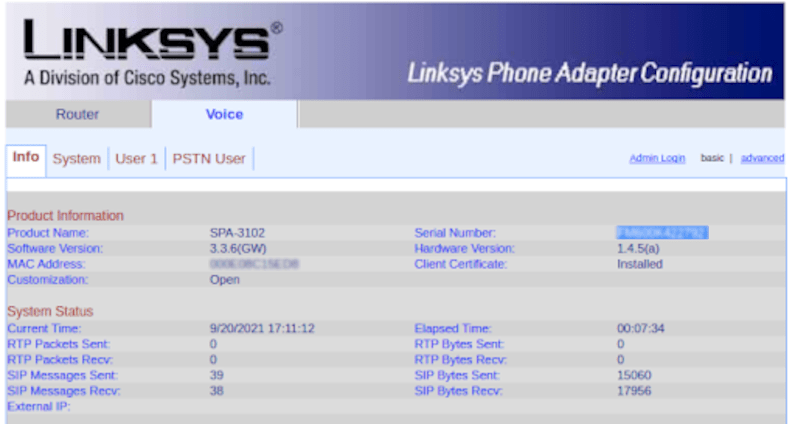Image resolution: width=795 pixels, height=424 pixels.
Task: Click the Linksys logo
Action: pyautogui.click(x=148, y=42)
